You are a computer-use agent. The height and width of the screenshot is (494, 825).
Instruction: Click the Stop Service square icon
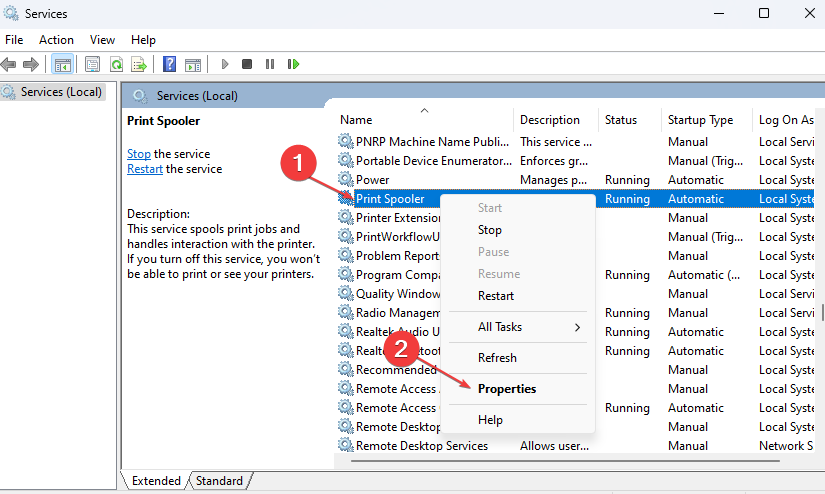pyautogui.click(x=247, y=64)
